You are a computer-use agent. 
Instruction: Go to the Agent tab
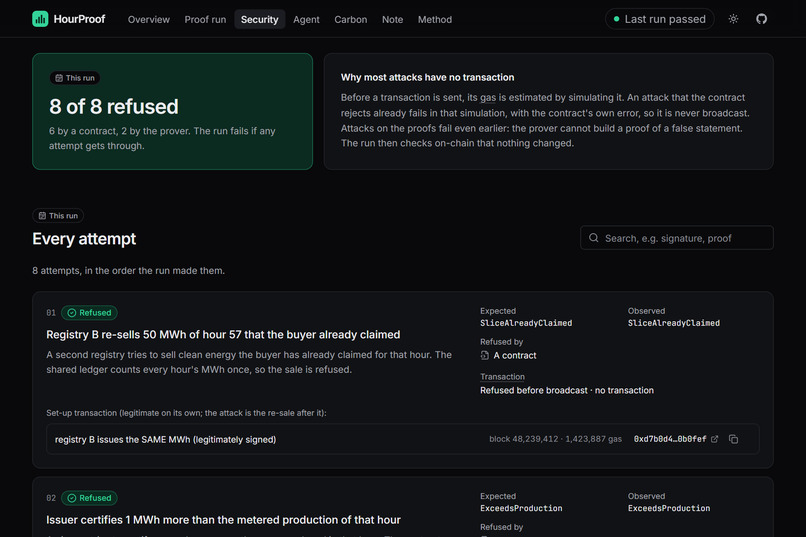(x=306, y=20)
